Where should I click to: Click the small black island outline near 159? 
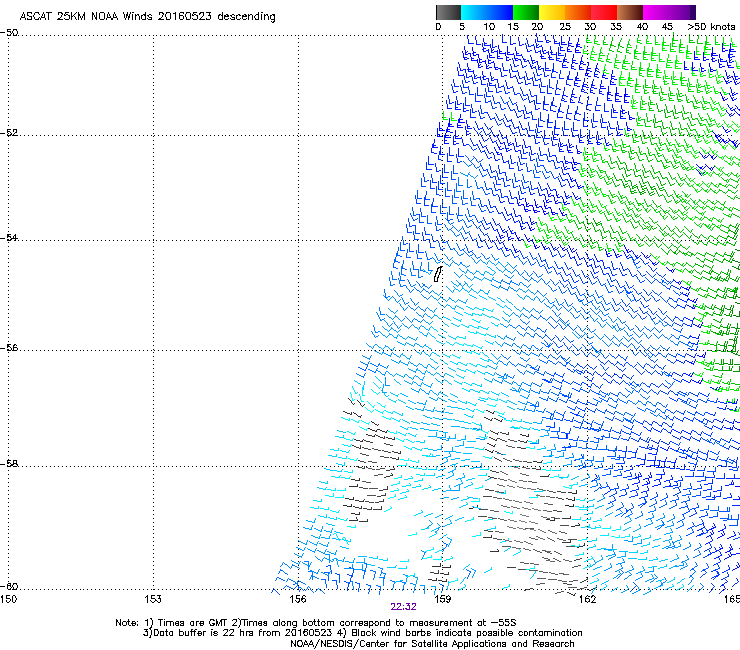tap(438, 274)
